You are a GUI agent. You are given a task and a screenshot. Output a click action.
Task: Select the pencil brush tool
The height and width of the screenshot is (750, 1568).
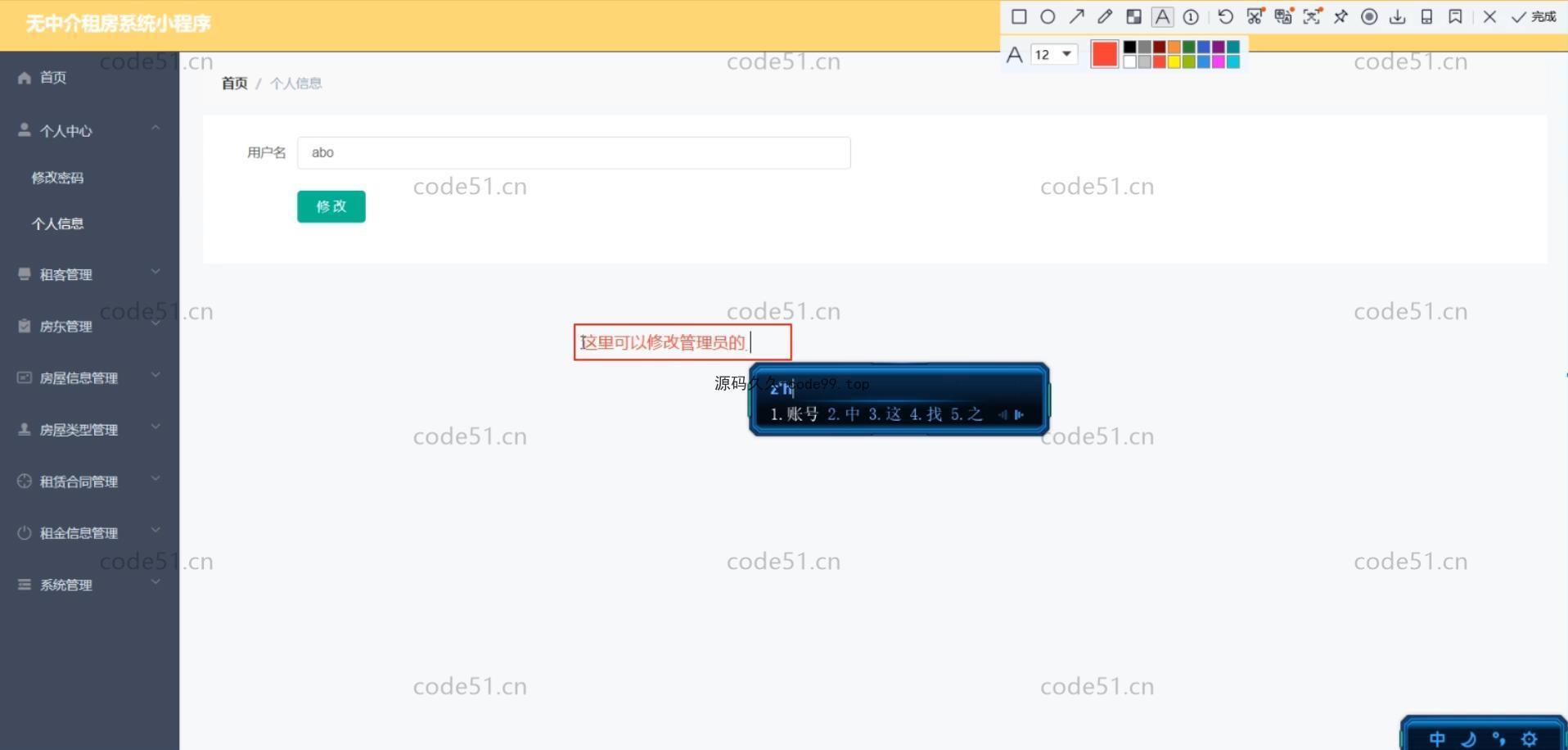tap(1105, 16)
